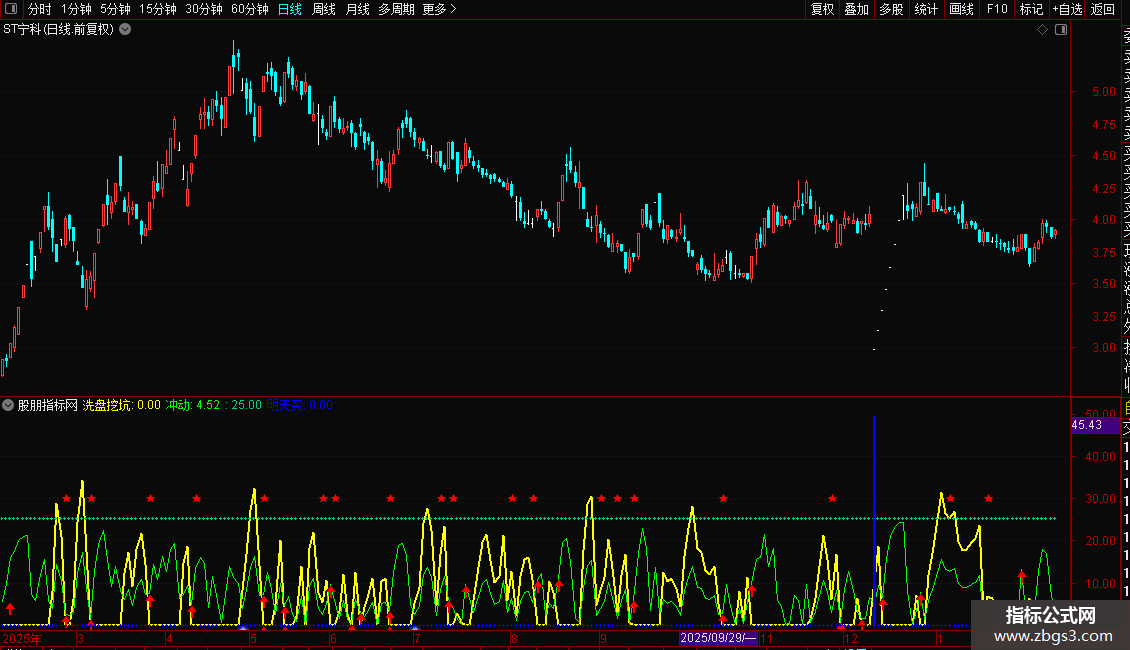
Task: Click the 45.43 value label on indicator axis
Action: (1095, 424)
